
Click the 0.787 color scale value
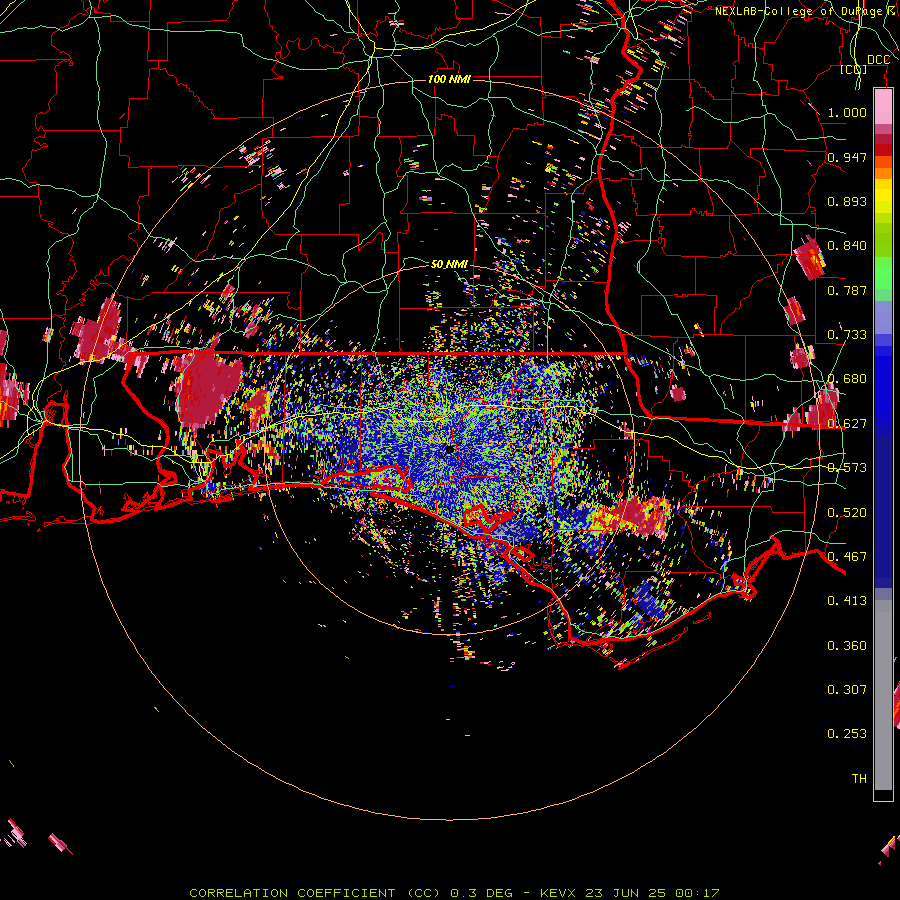pos(847,290)
